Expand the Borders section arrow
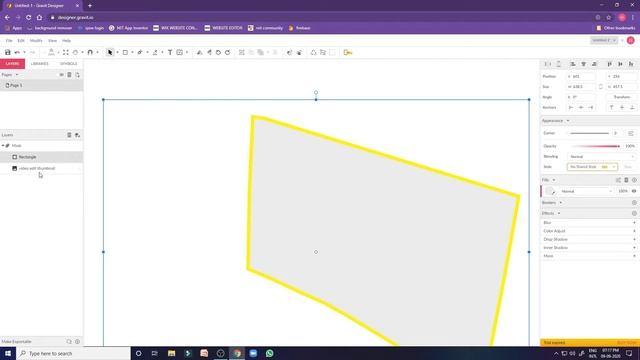The height and width of the screenshot is (360, 640). tap(561, 202)
